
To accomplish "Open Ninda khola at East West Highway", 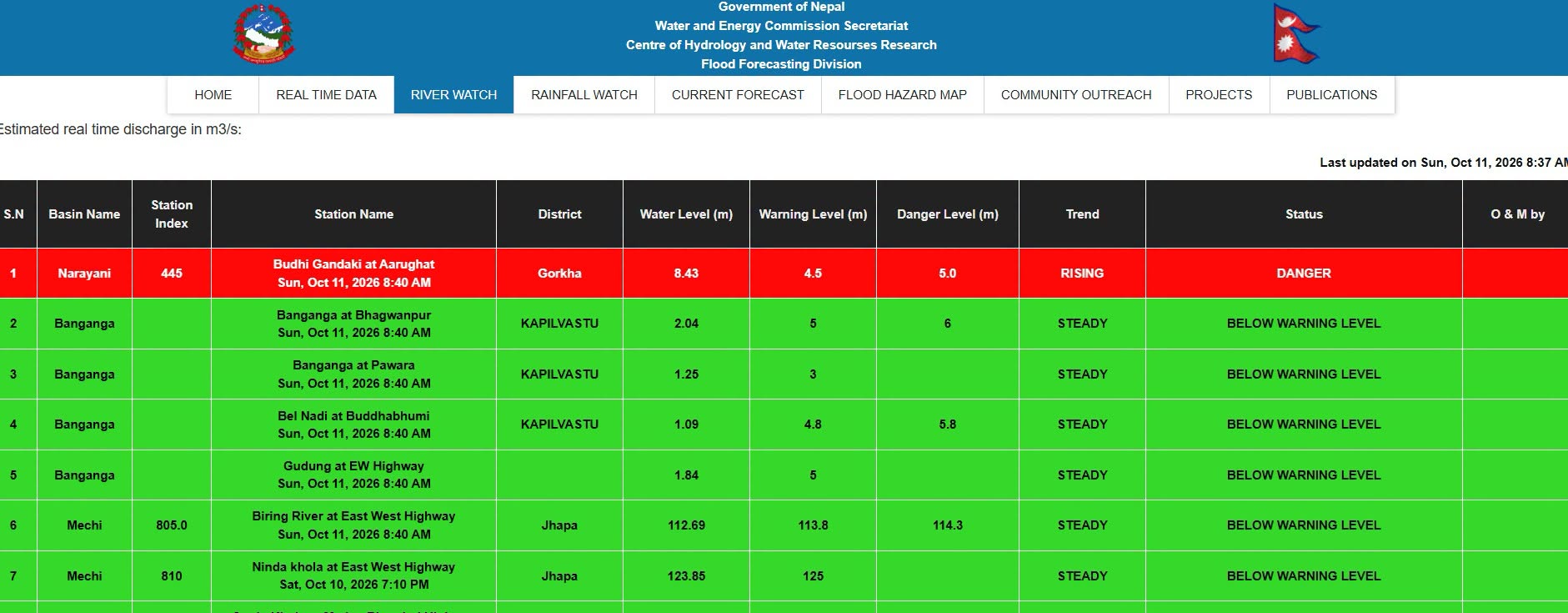I will tap(353, 567).
